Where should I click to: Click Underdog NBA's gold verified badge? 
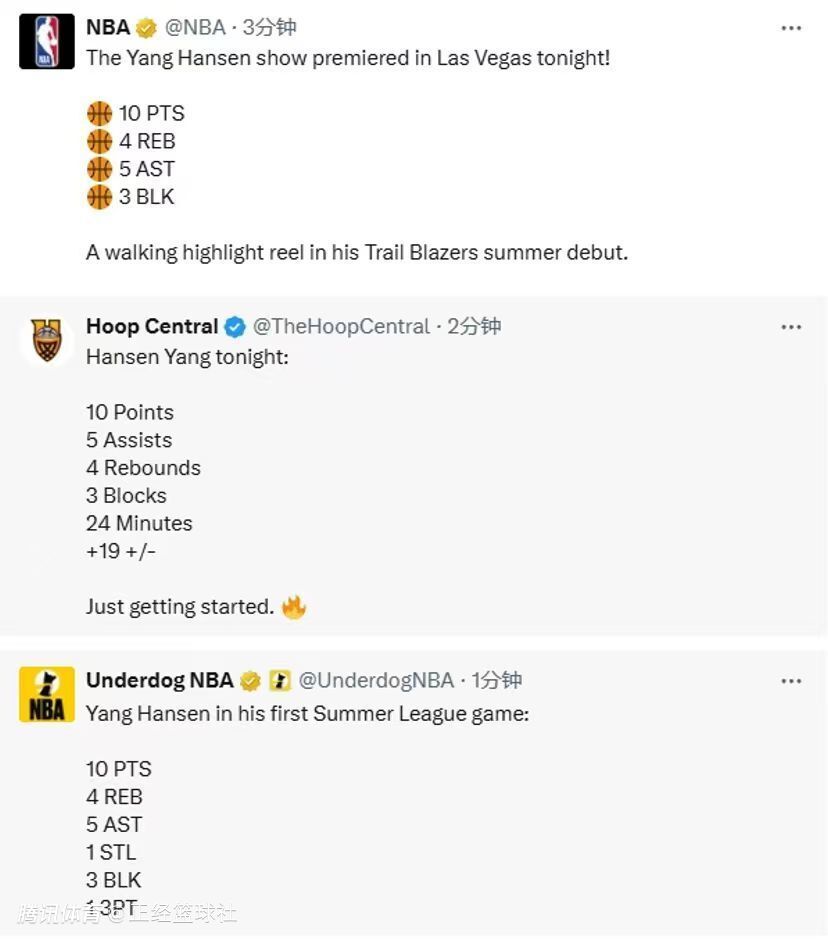tap(250, 681)
